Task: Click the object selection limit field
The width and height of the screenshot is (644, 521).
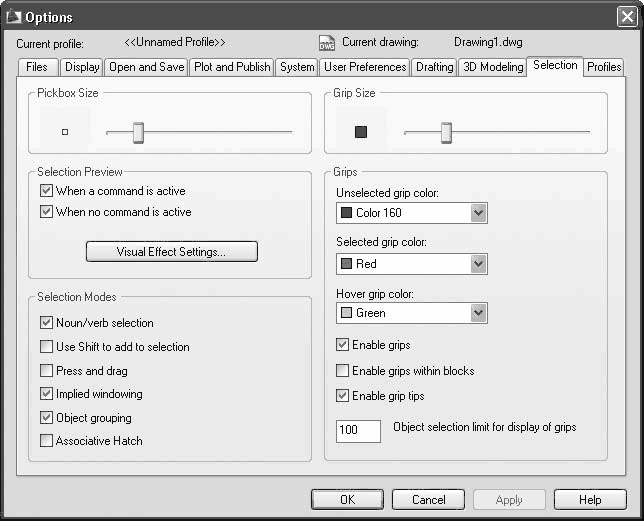Action: [x=359, y=431]
